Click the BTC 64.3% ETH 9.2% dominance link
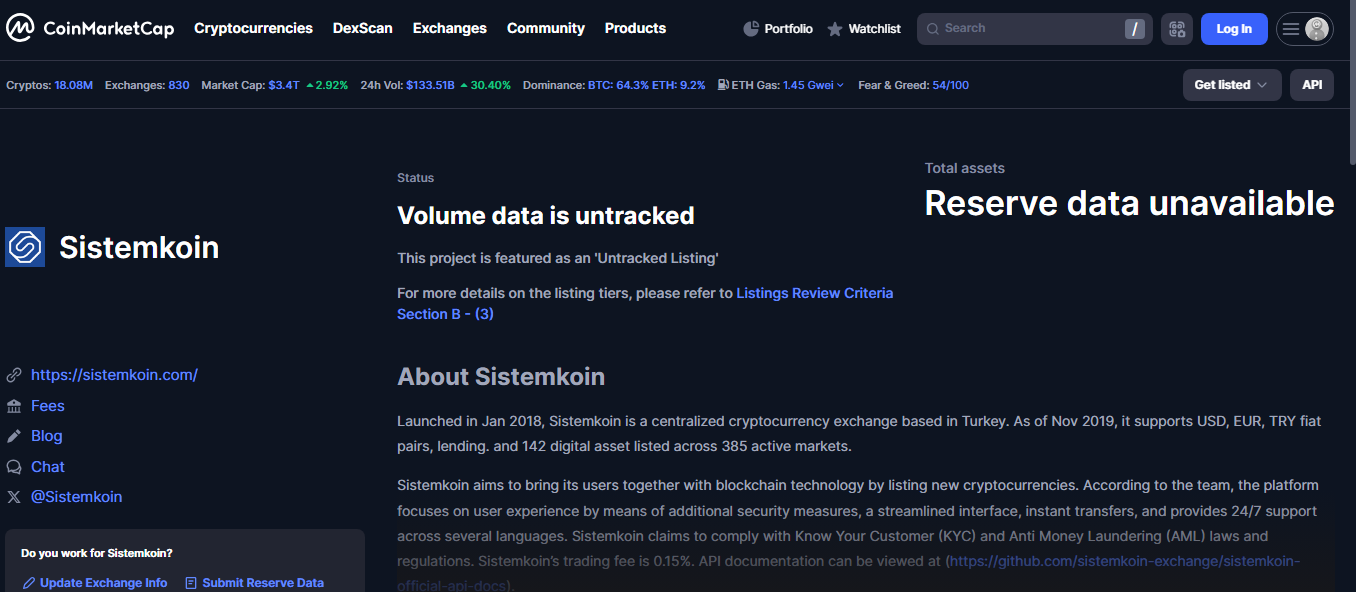Viewport: 1356px width, 592px height. pyautogui.click(x=646, y=85)
